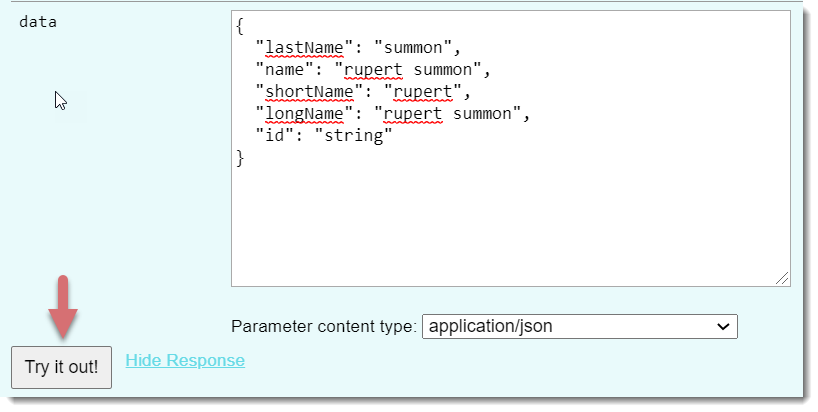
Task: Click the textarea resize handle in corner
Action: (x=782, y=279)
